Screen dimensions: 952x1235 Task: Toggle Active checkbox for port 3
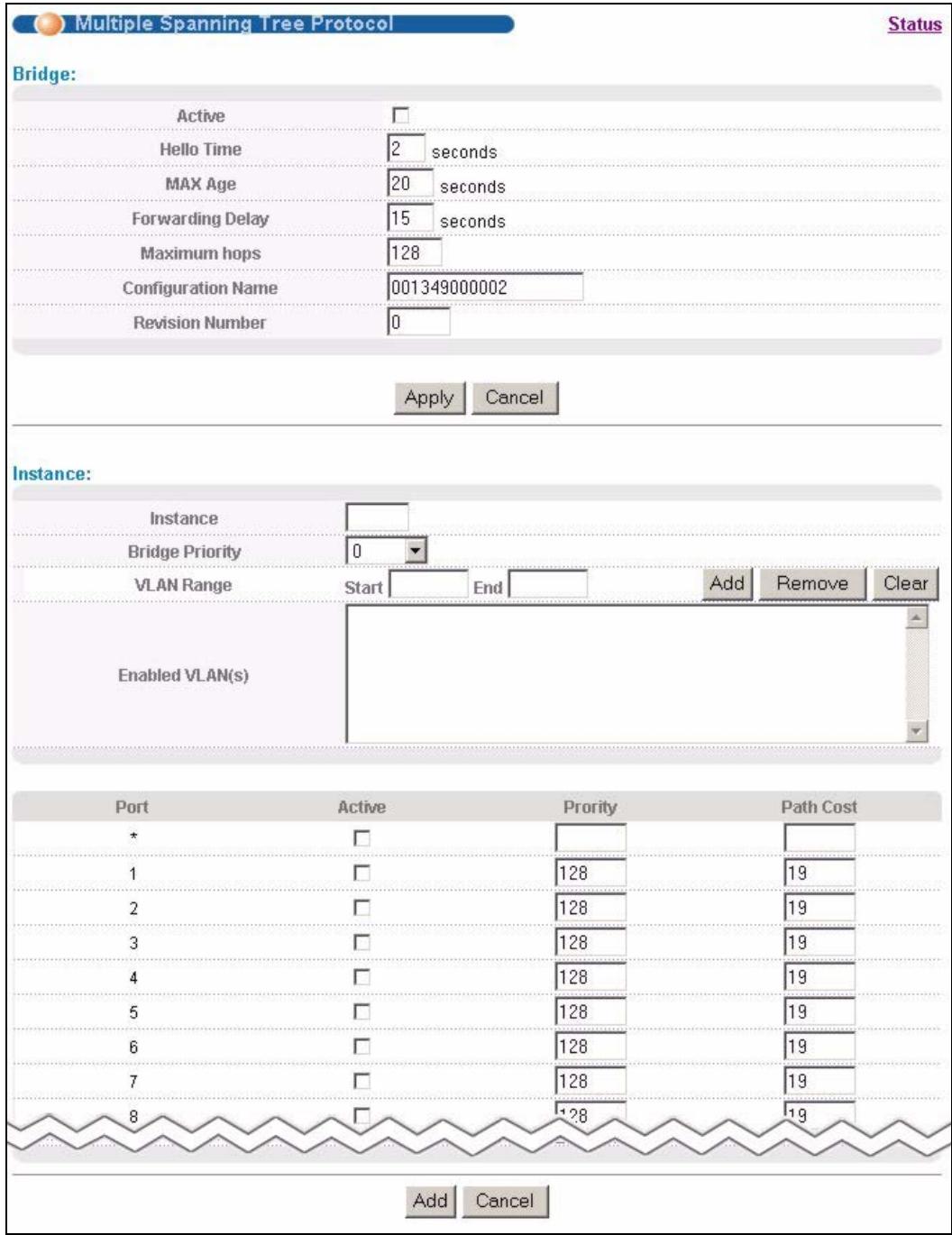pos(362,942)
